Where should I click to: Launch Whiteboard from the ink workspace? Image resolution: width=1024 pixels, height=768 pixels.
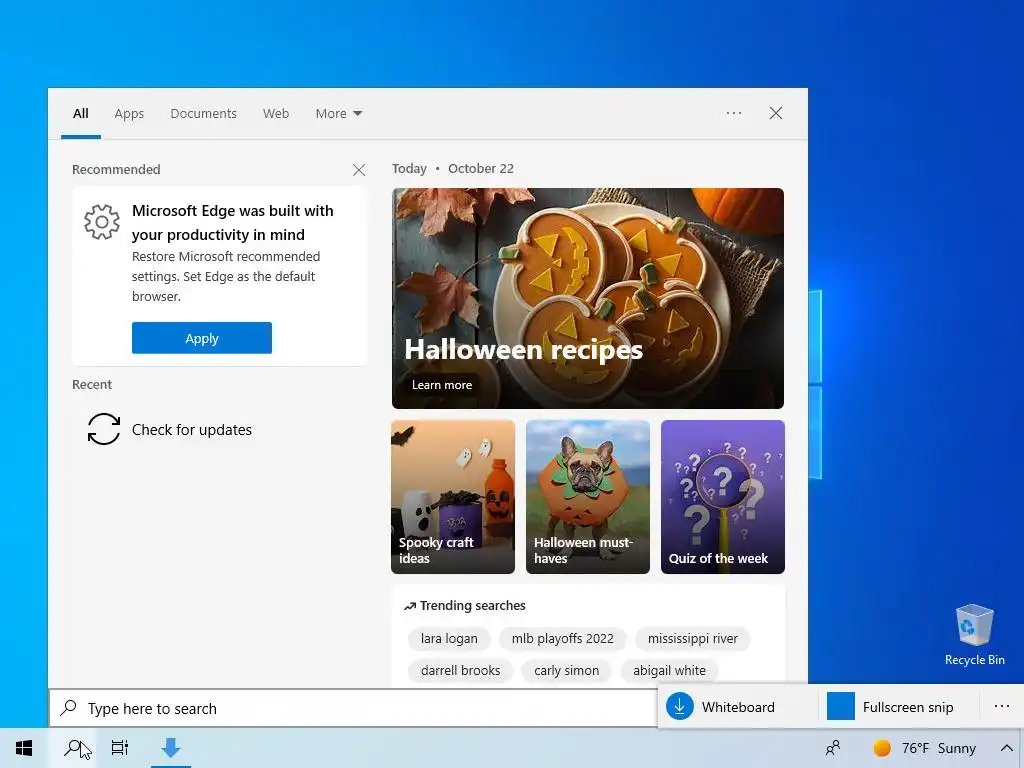point(737,707)
